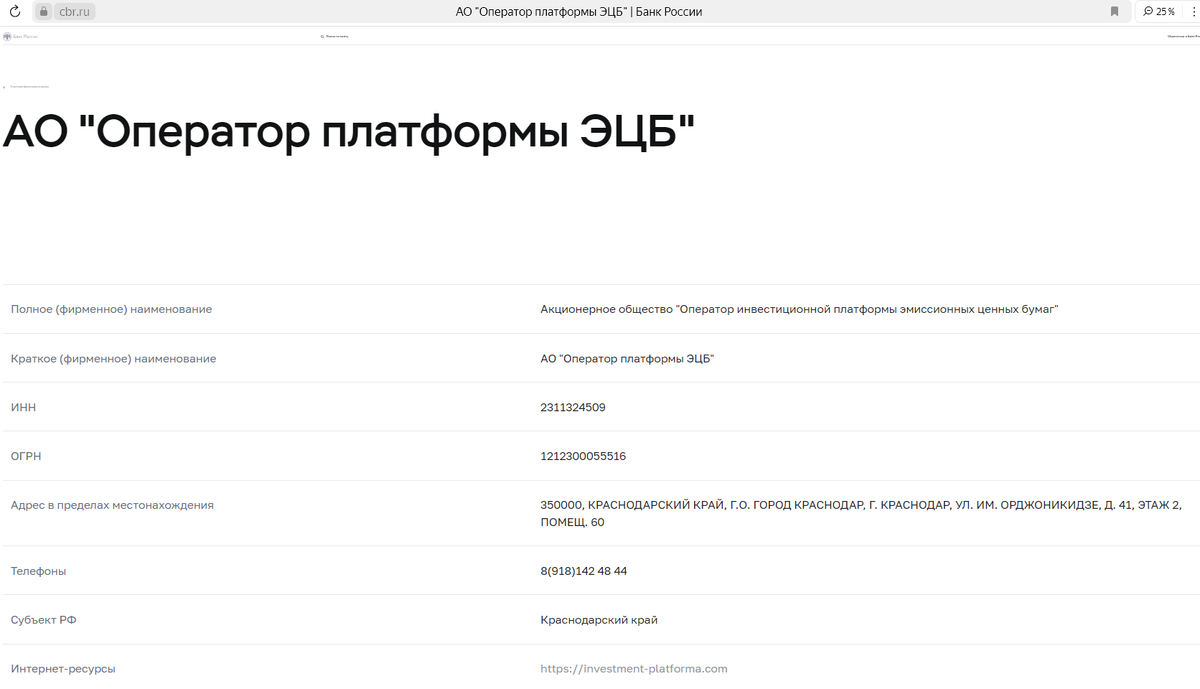Screen dimensions: 1200x689
Task: Open the 'Поиск по сайту' search
Action: coord(333,36)
